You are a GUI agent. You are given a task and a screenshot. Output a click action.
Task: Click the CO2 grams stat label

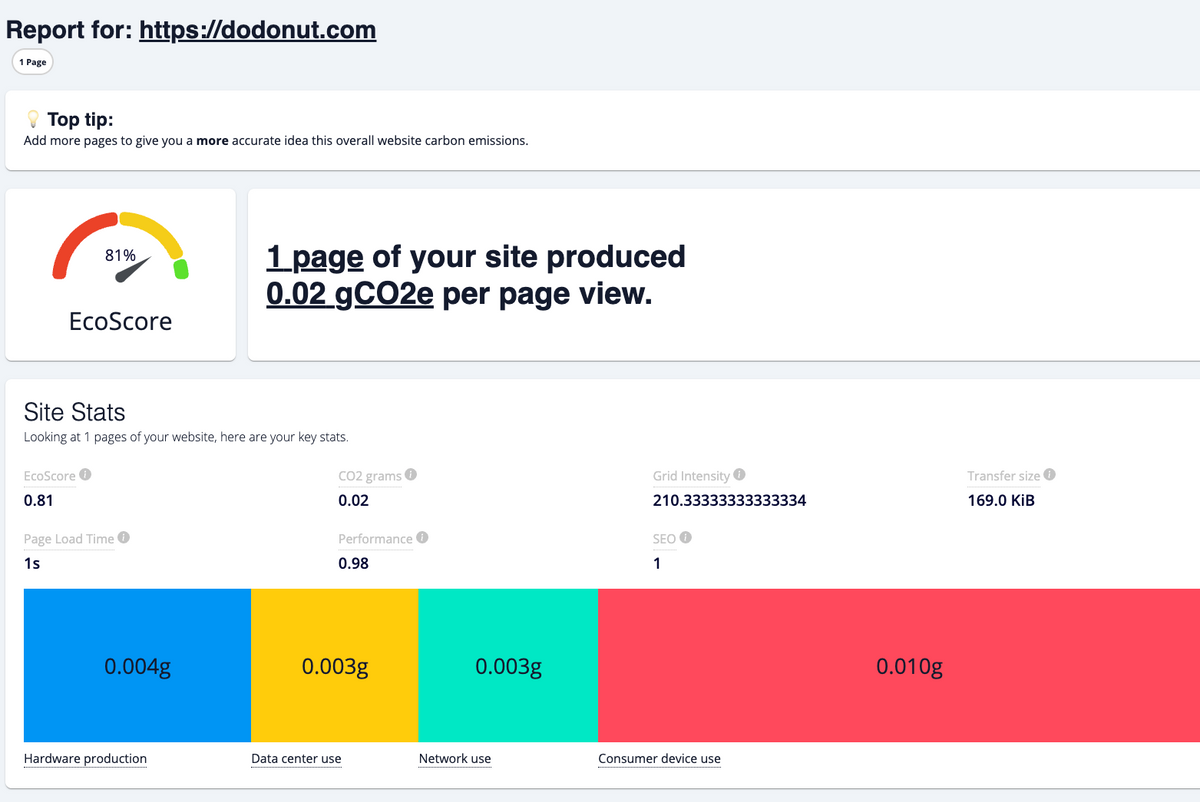coord(370,476)
